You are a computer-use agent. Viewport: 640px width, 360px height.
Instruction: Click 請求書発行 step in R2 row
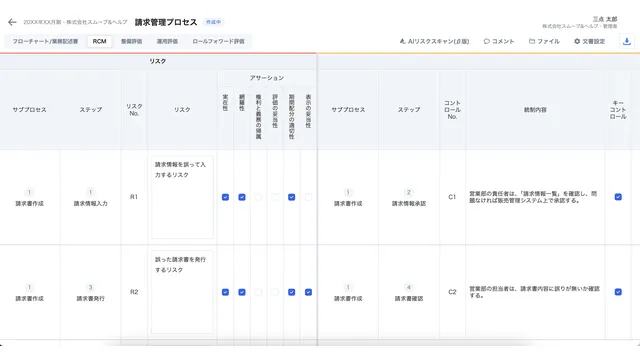tap(91, 298)
